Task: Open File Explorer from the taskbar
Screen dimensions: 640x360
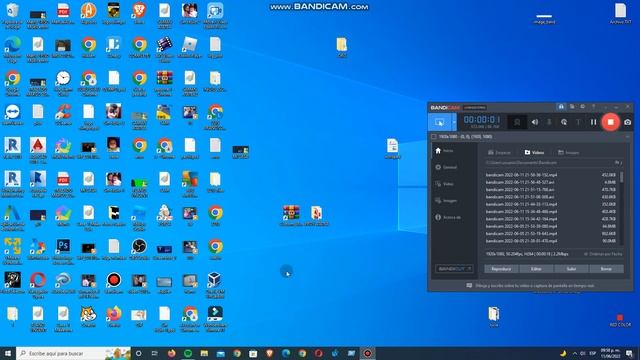Action: coord(204,353)
